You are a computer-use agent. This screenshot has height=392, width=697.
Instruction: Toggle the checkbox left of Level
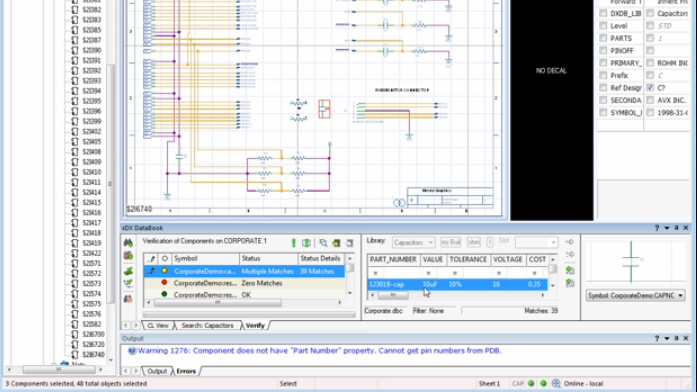(603, 26)
